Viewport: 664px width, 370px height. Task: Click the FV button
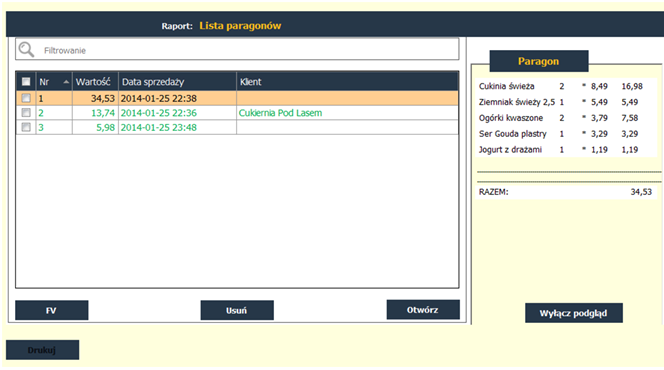[x=52, y=310]
